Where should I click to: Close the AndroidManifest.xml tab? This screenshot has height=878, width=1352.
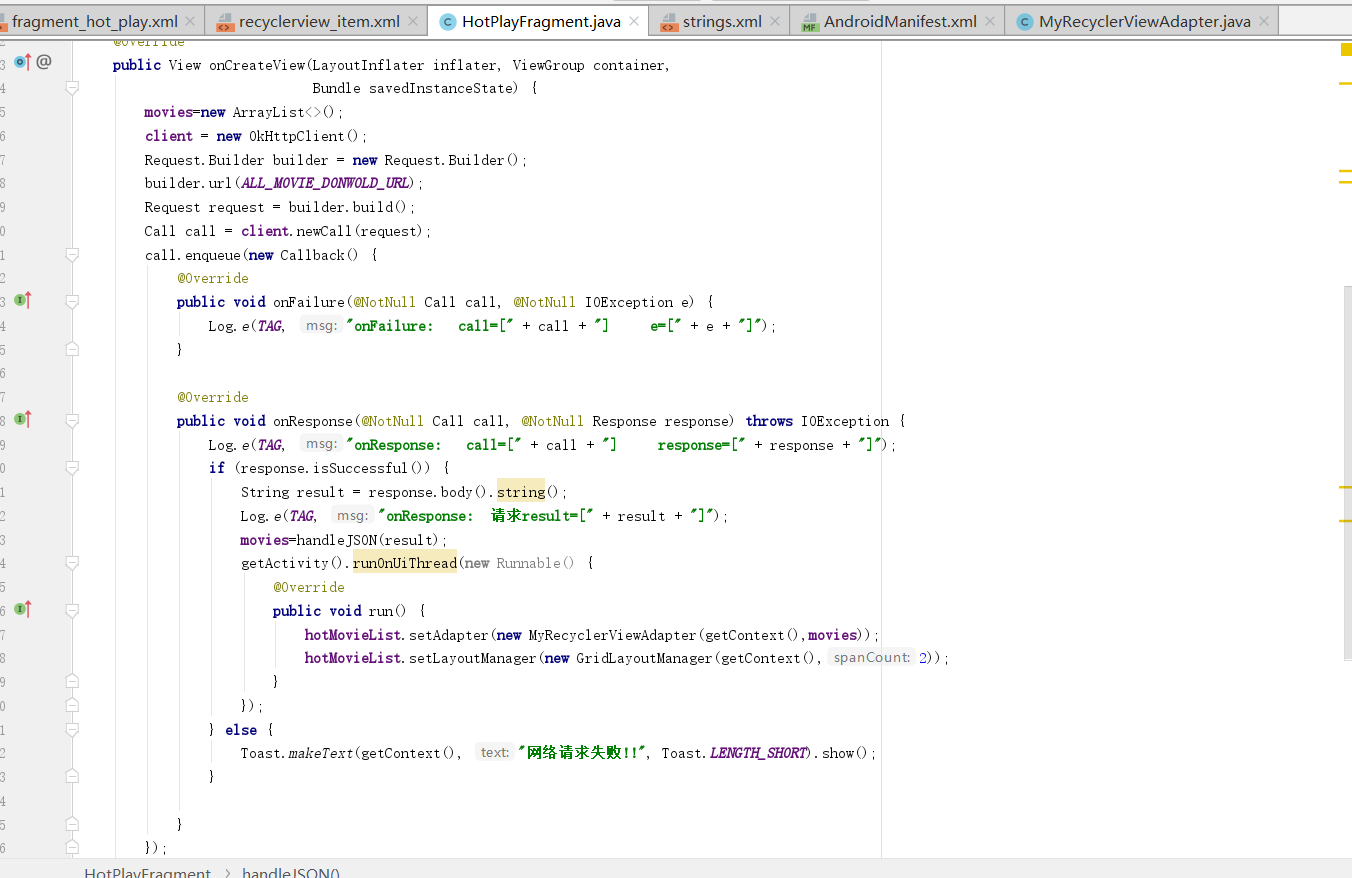pyautogui.click(x=989, y=21)
